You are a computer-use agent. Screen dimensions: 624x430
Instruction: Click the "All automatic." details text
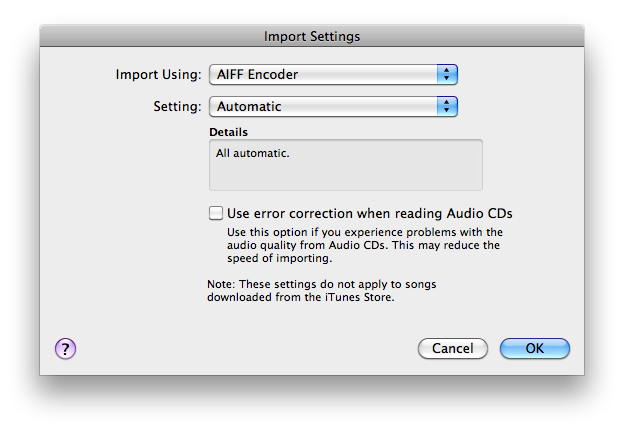click(x=251, y=154)
